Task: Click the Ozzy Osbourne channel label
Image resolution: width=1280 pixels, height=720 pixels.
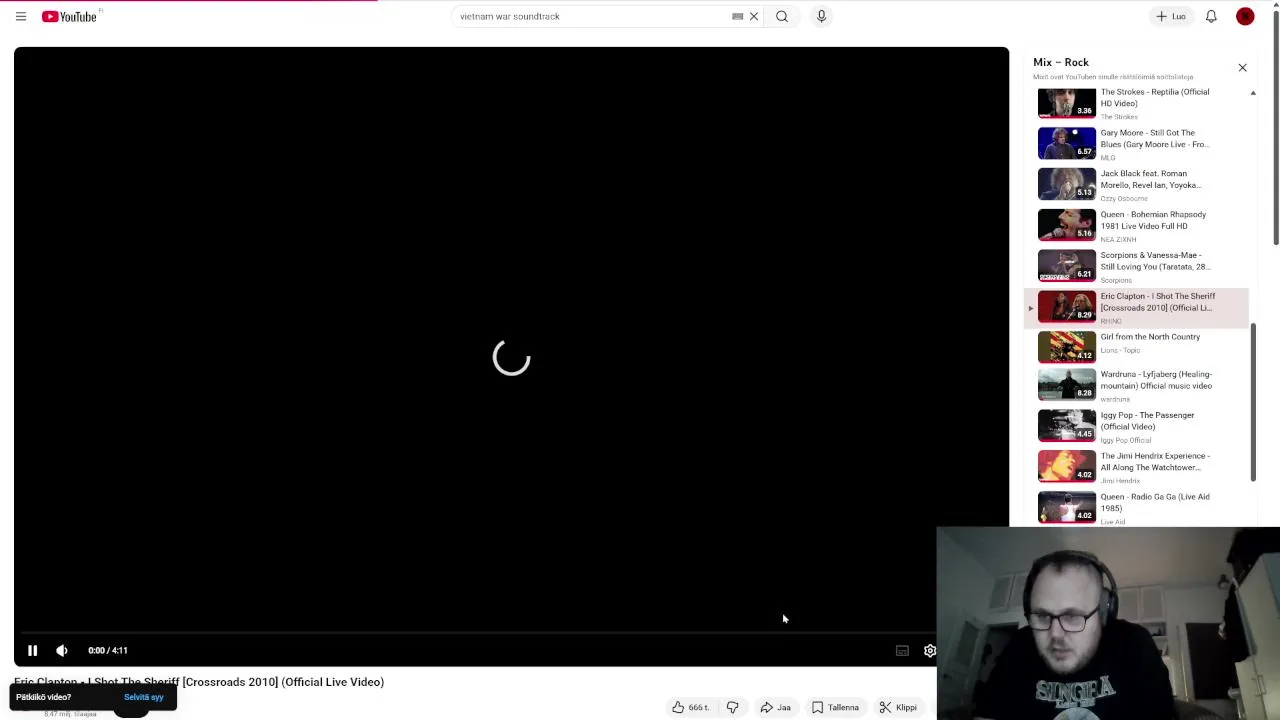Action: click(x=1124, y=199)
